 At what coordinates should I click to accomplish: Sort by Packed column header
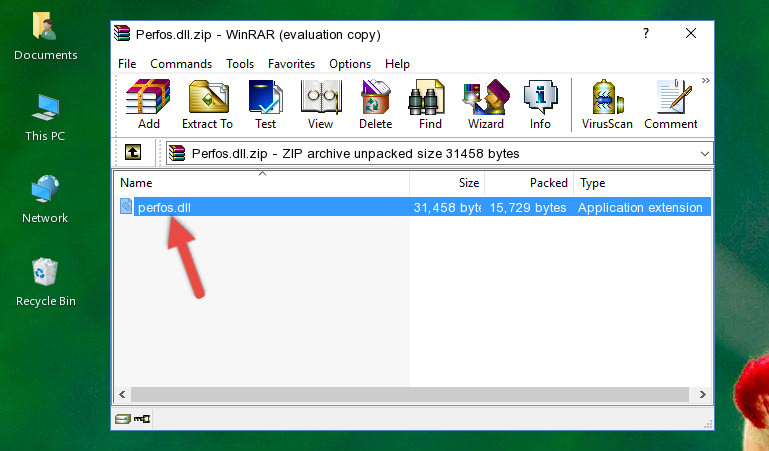529,183
